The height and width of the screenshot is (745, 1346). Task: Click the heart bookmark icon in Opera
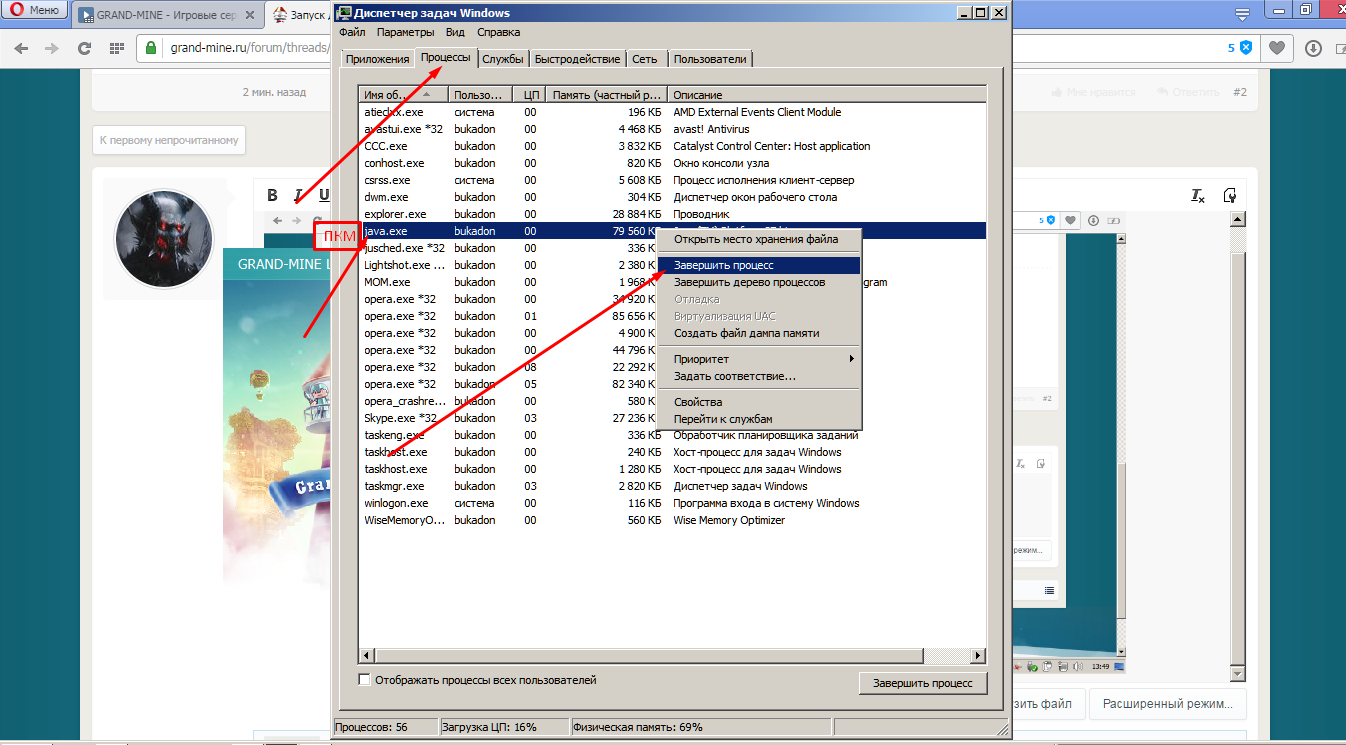[x=1277, y=48]
